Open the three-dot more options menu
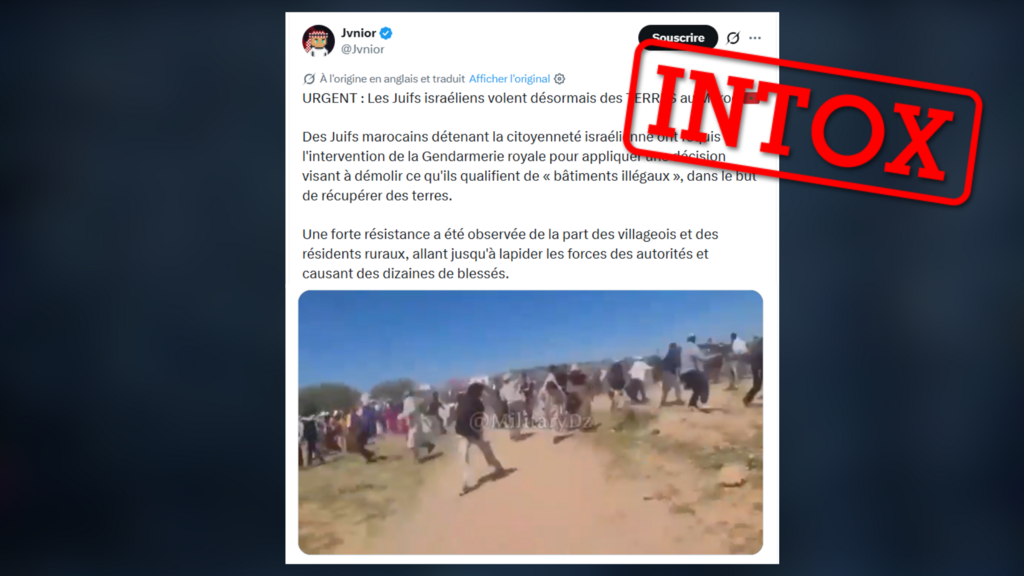Screen dimensions: 1024x576 point(755,38)
